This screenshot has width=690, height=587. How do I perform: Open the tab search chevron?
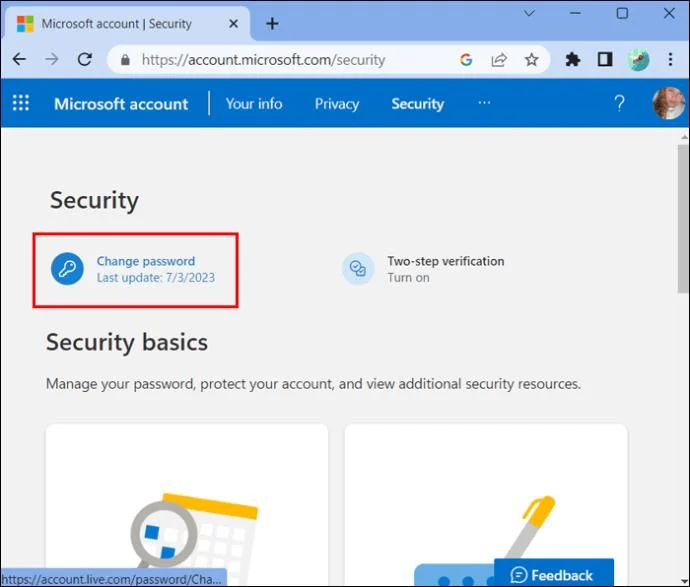click(x=529, y=13)
